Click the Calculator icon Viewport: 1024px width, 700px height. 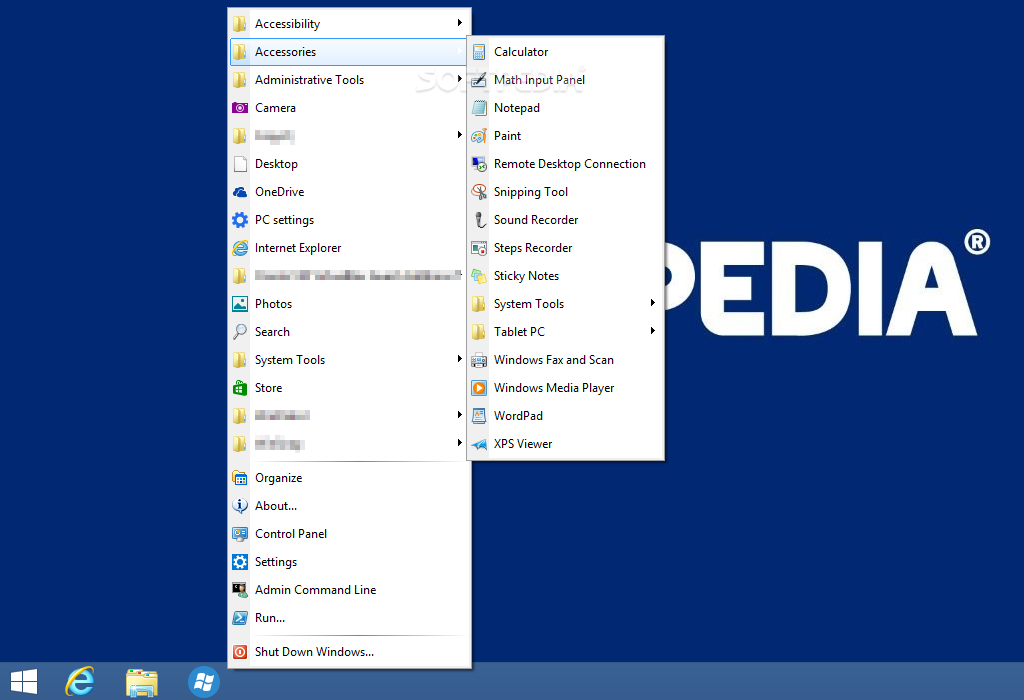tap(479, 52)
